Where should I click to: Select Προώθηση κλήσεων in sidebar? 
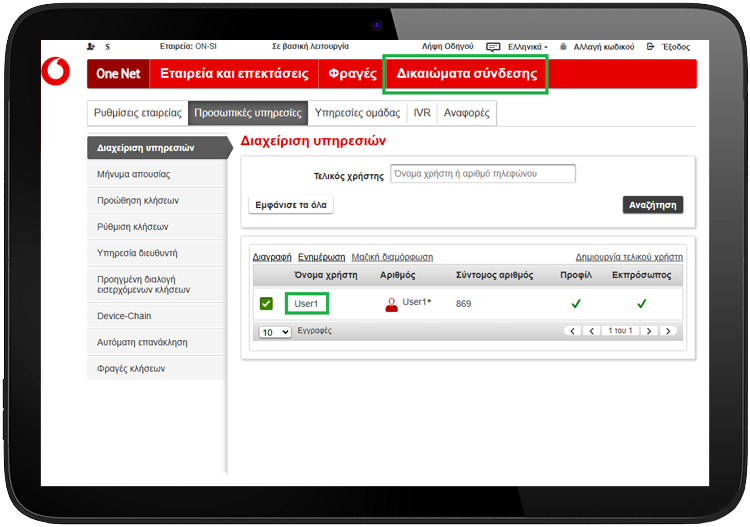(157, 200)
